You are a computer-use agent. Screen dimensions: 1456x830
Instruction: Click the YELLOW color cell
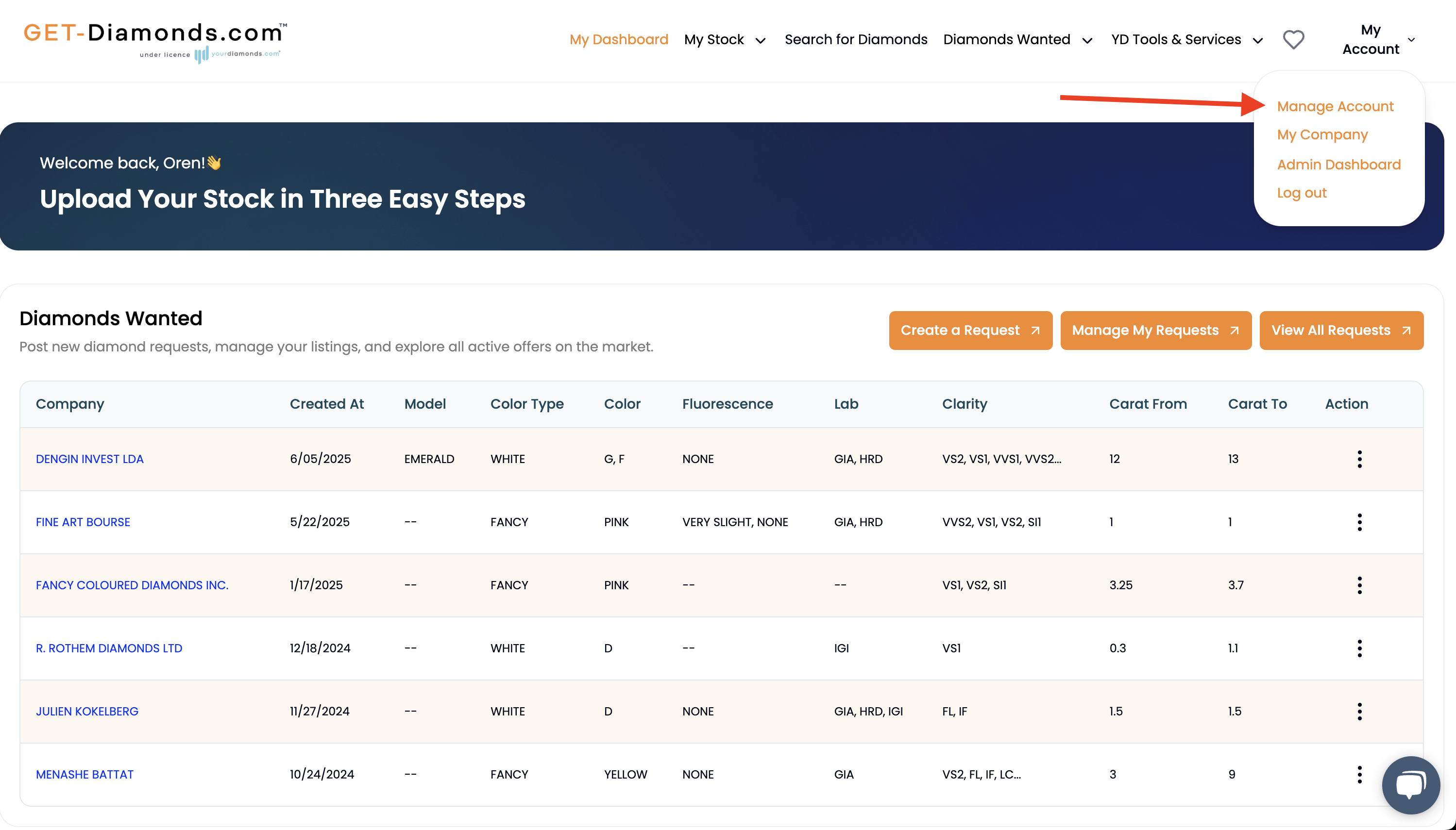(x=625, y=775)
